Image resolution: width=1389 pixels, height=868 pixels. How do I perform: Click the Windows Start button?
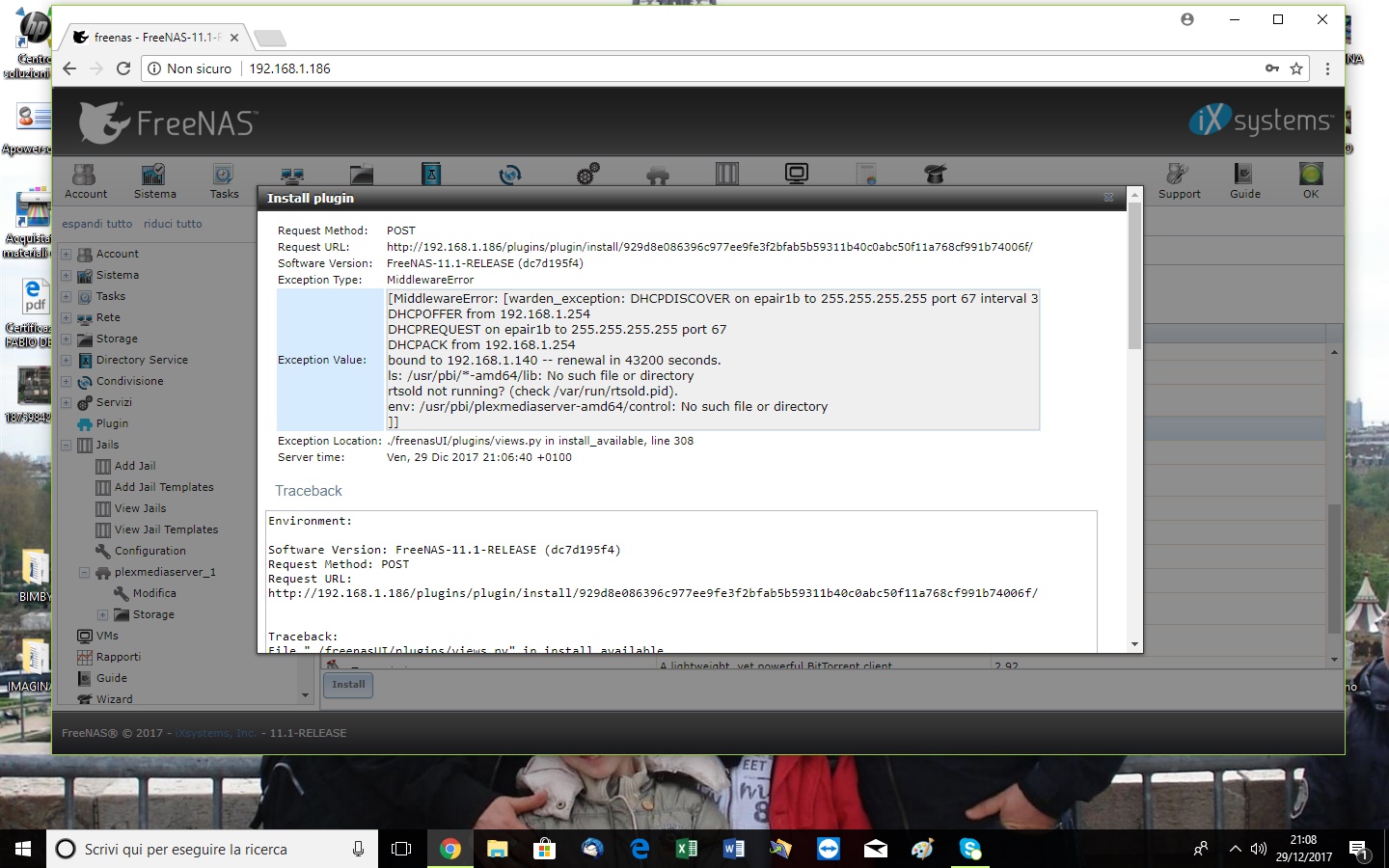click(x=23, y=849)
